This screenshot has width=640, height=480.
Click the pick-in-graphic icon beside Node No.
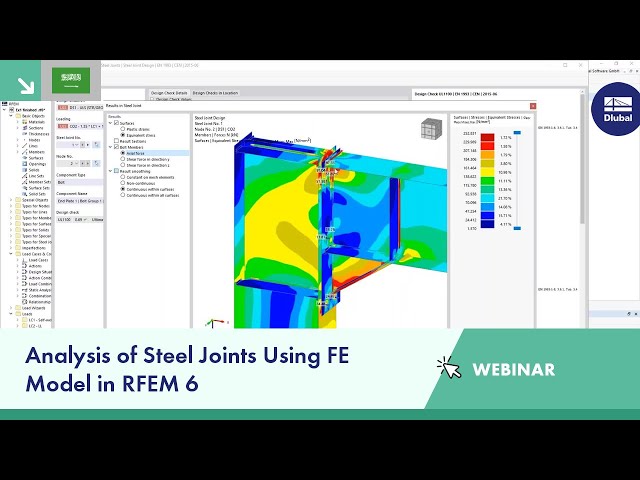pyautogui.click(x=96, y=163)
